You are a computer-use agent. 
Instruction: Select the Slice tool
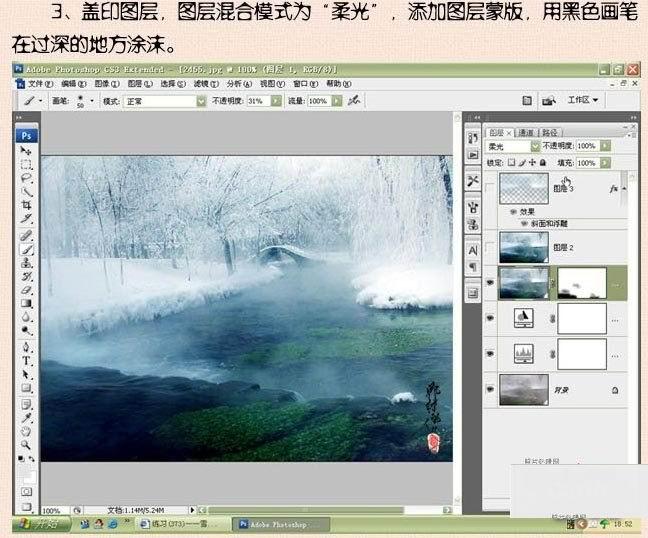pyautogui.click(x=26, y=219)
